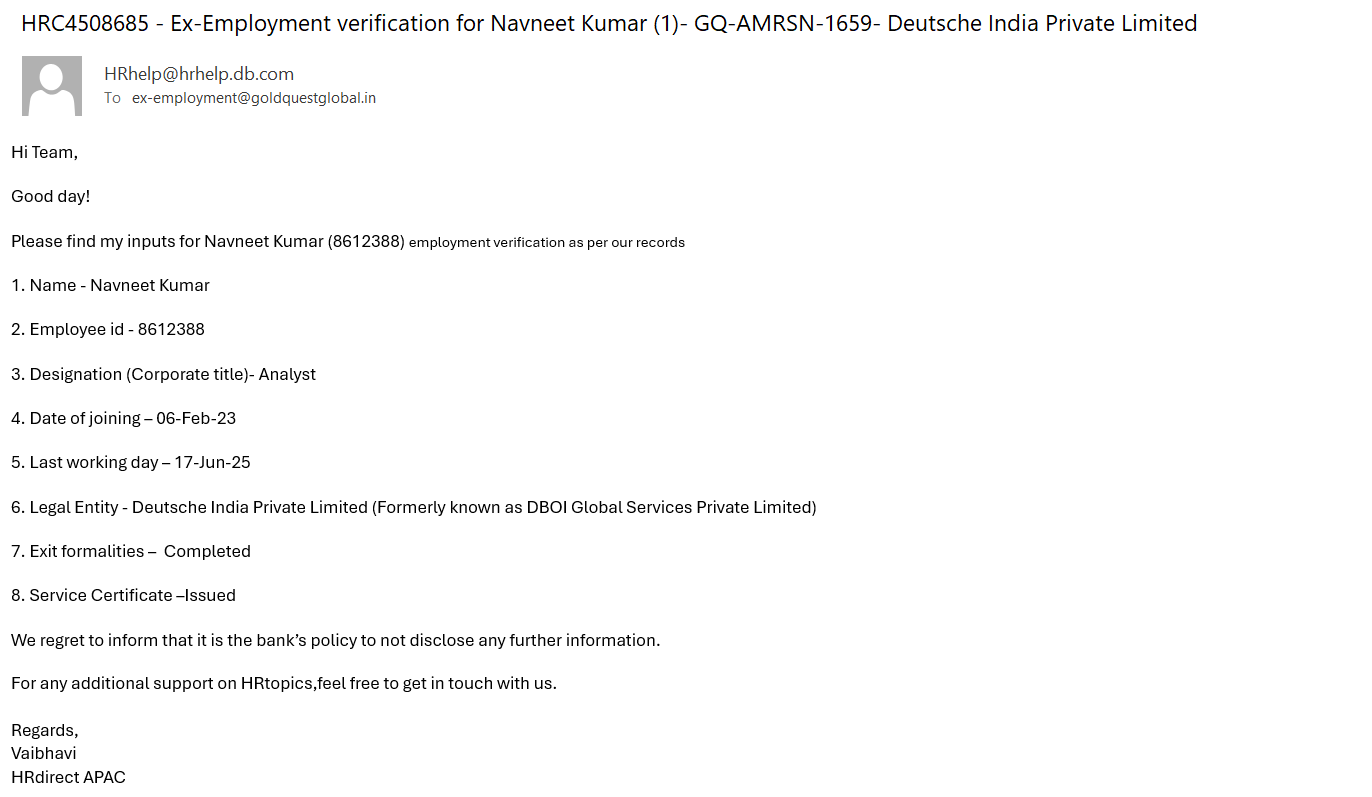The image size is (1372, 797).
Task: Click the Legal Entity line
Action: 413,508
